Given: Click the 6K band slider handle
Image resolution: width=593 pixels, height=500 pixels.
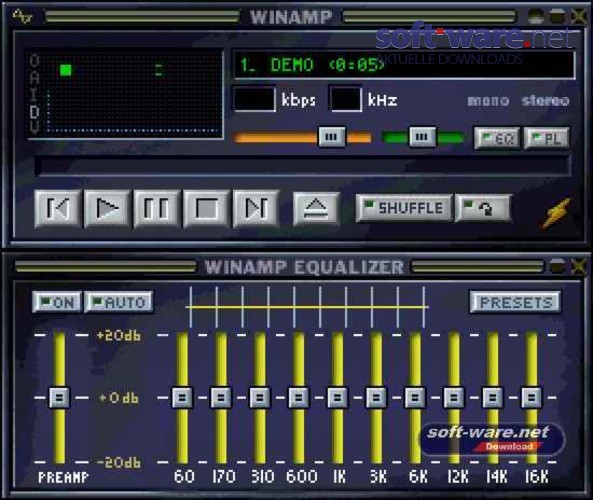Looking at the screenshot, I should click(x=415, y=397).
